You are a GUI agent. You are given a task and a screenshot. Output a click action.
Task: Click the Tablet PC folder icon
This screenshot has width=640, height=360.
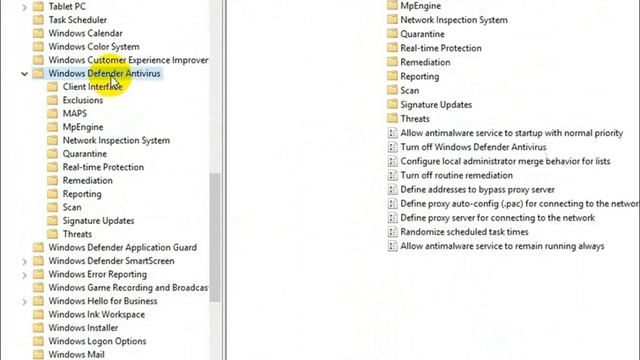click(x=38, y=7)
